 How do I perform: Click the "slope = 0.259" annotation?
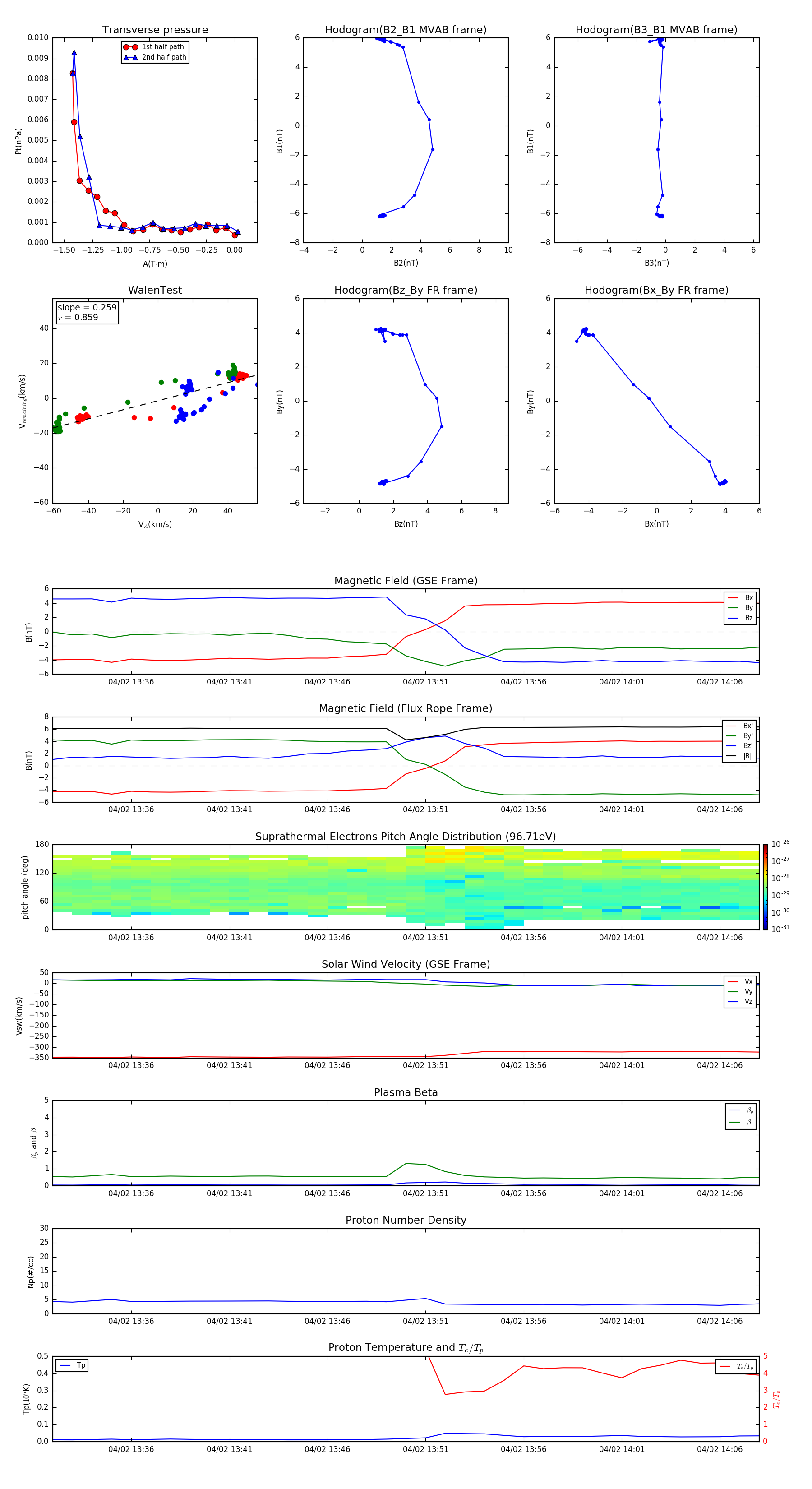87,308
